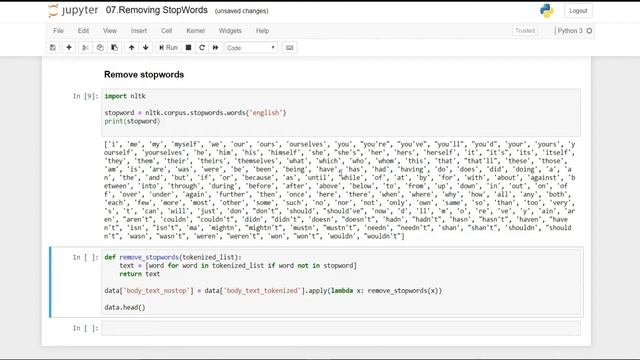
Task: Move selected cell up arrow
Action: [131, 47]
